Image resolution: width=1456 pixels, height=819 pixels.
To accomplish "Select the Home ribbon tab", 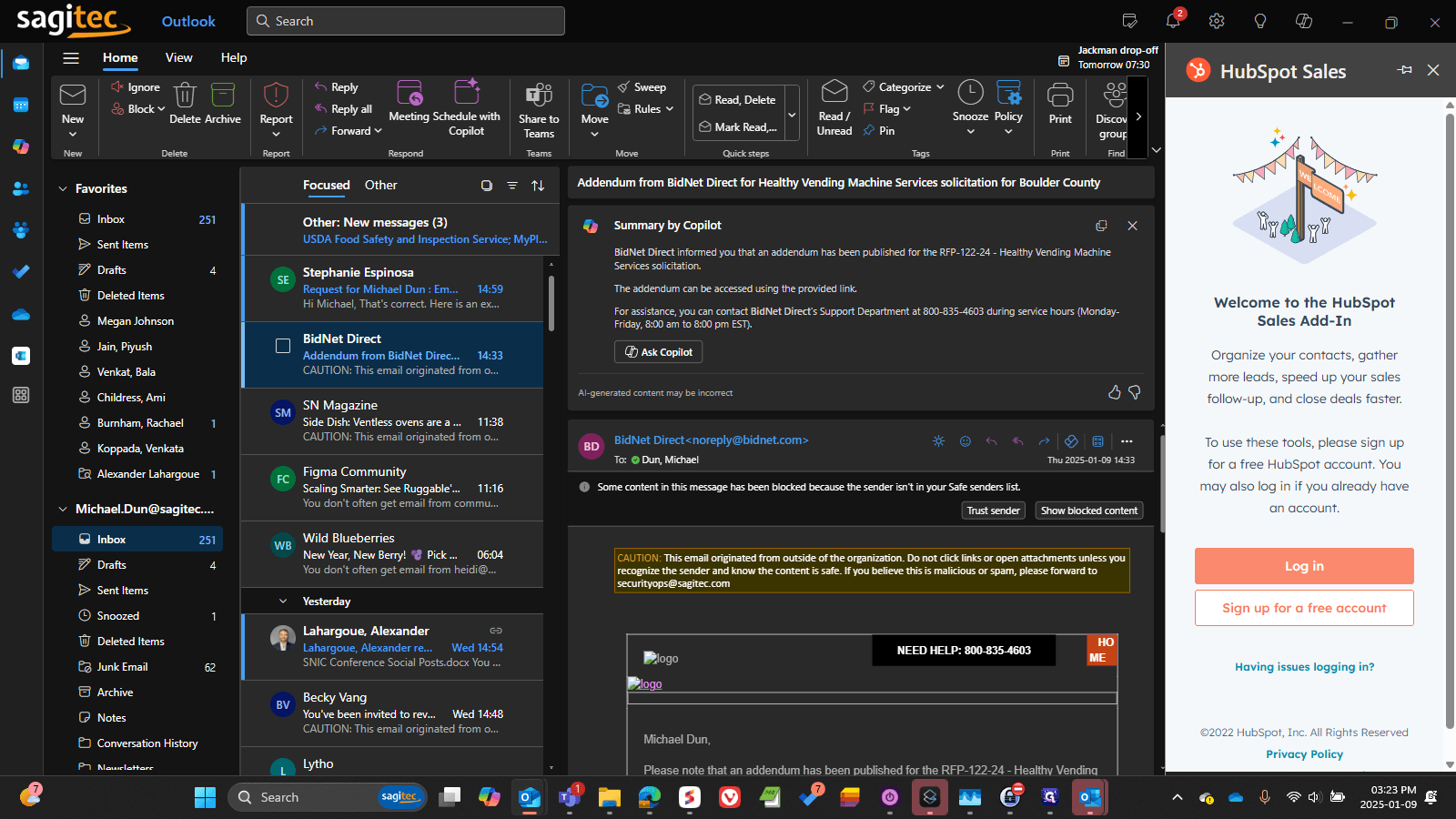I will (x=120, y=58).
